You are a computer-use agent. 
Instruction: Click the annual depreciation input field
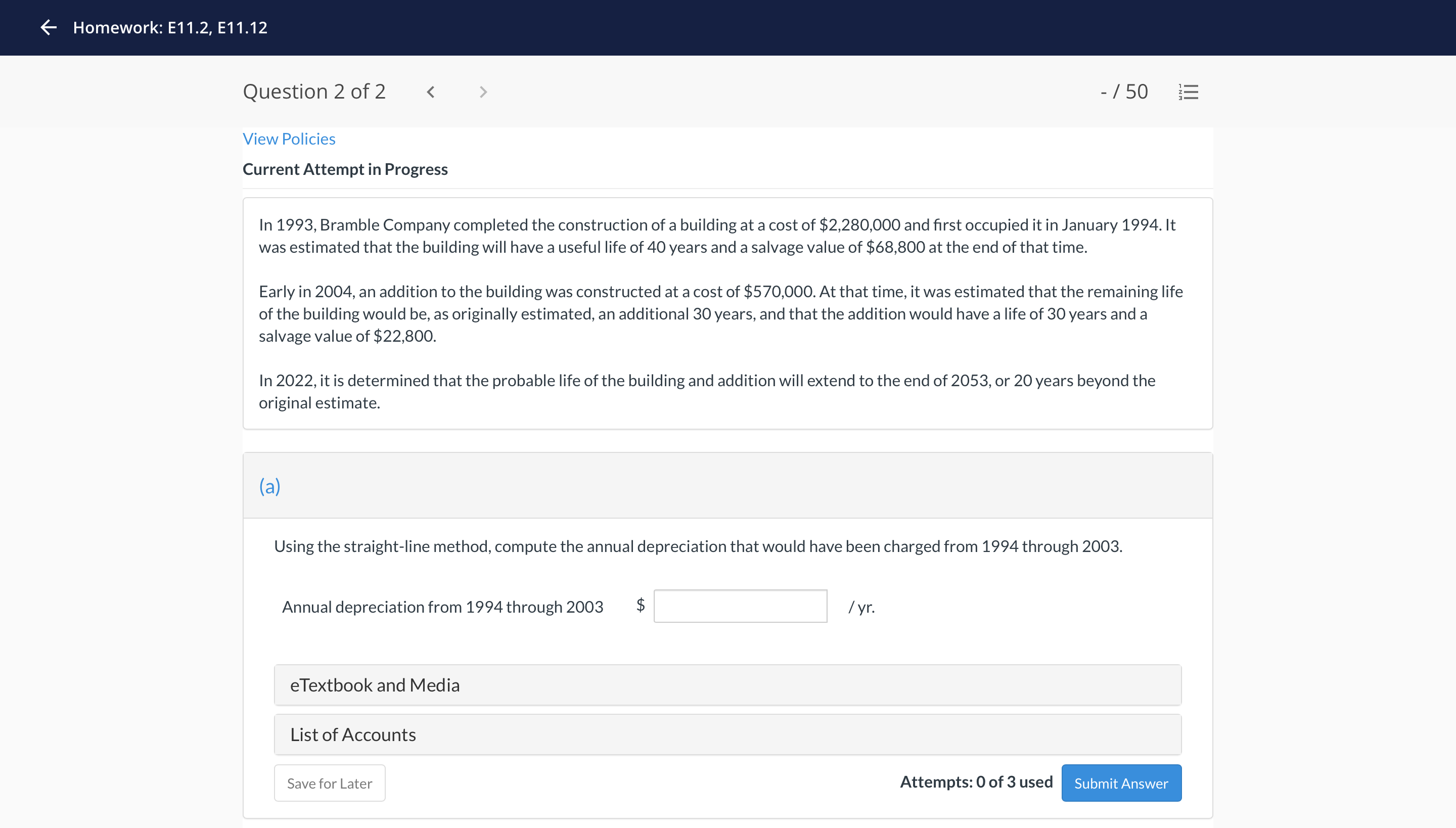(739, 606)
